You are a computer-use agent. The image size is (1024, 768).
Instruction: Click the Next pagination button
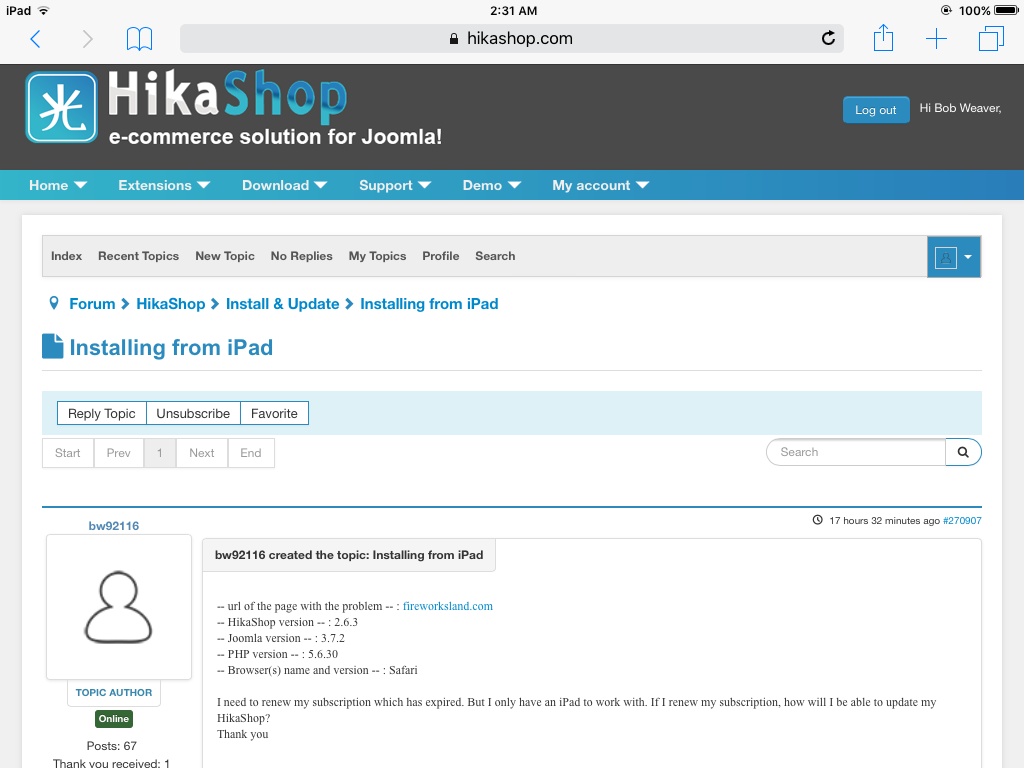pyautogui.click(x=202, y=453)
